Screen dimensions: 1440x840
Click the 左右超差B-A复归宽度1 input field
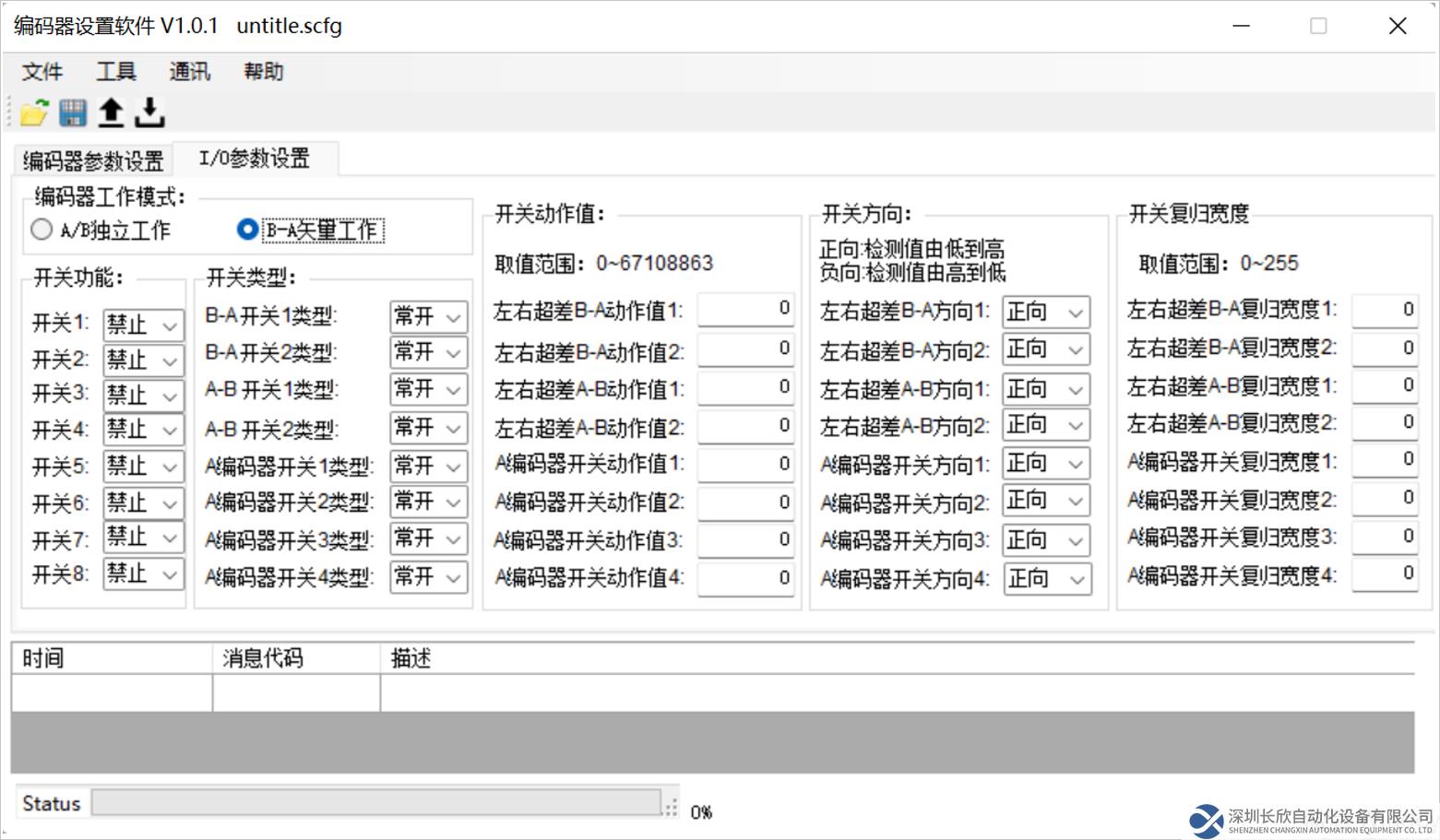(x=1384, y=310)
